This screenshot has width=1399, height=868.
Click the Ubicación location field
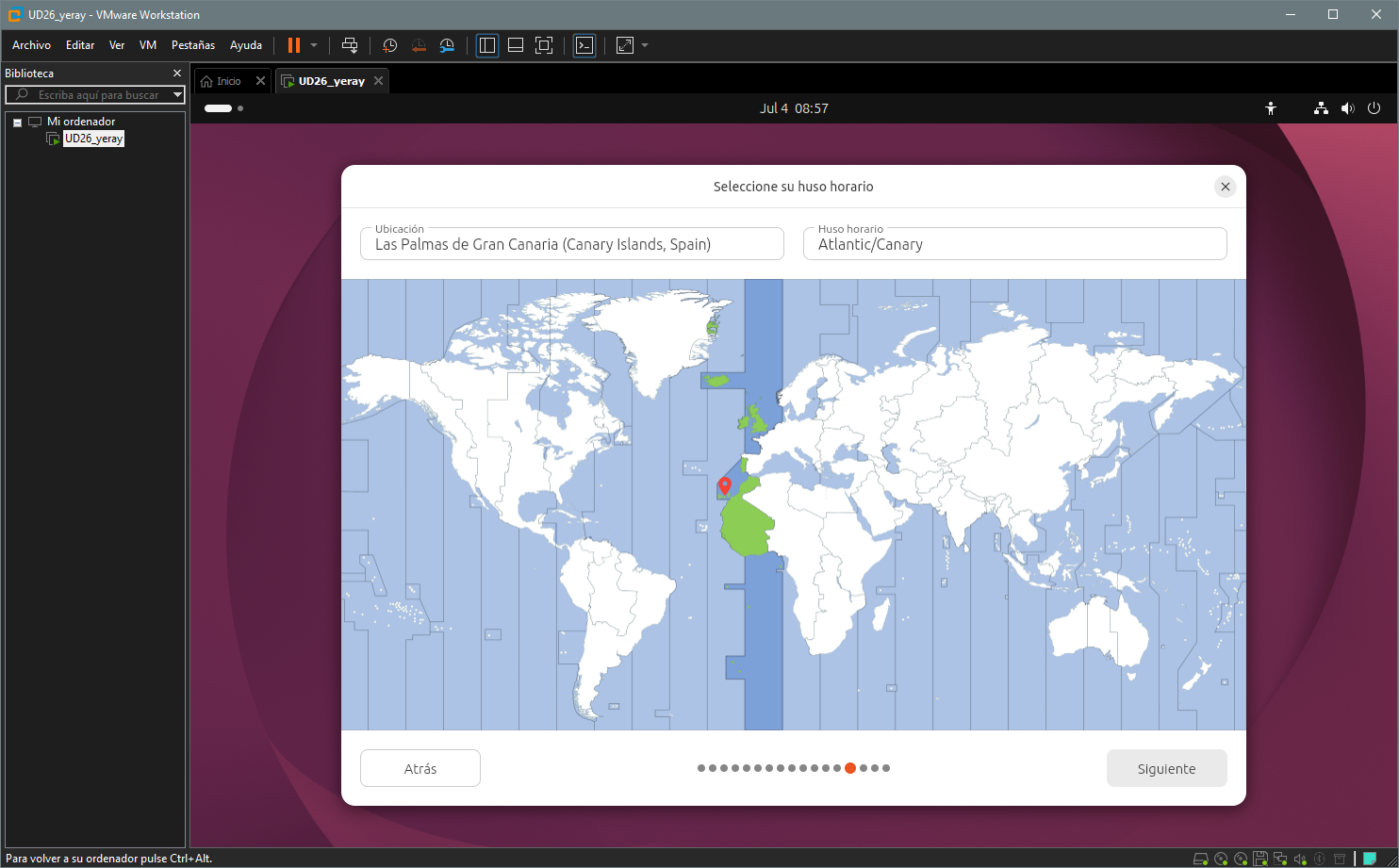click(572, 243)
